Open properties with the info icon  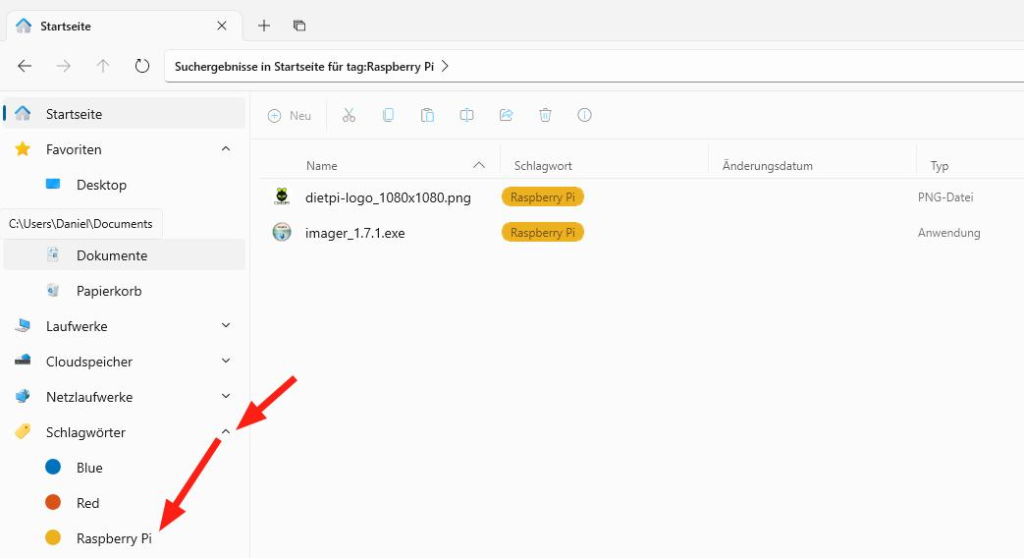click(584, 116)
